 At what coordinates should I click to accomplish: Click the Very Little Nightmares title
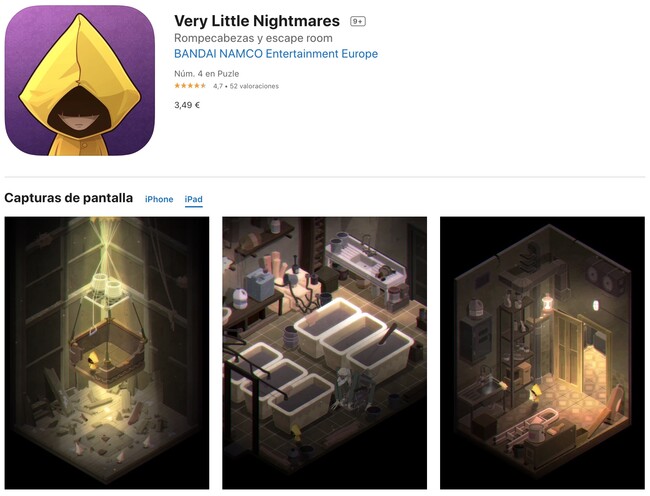coord(257,21)
